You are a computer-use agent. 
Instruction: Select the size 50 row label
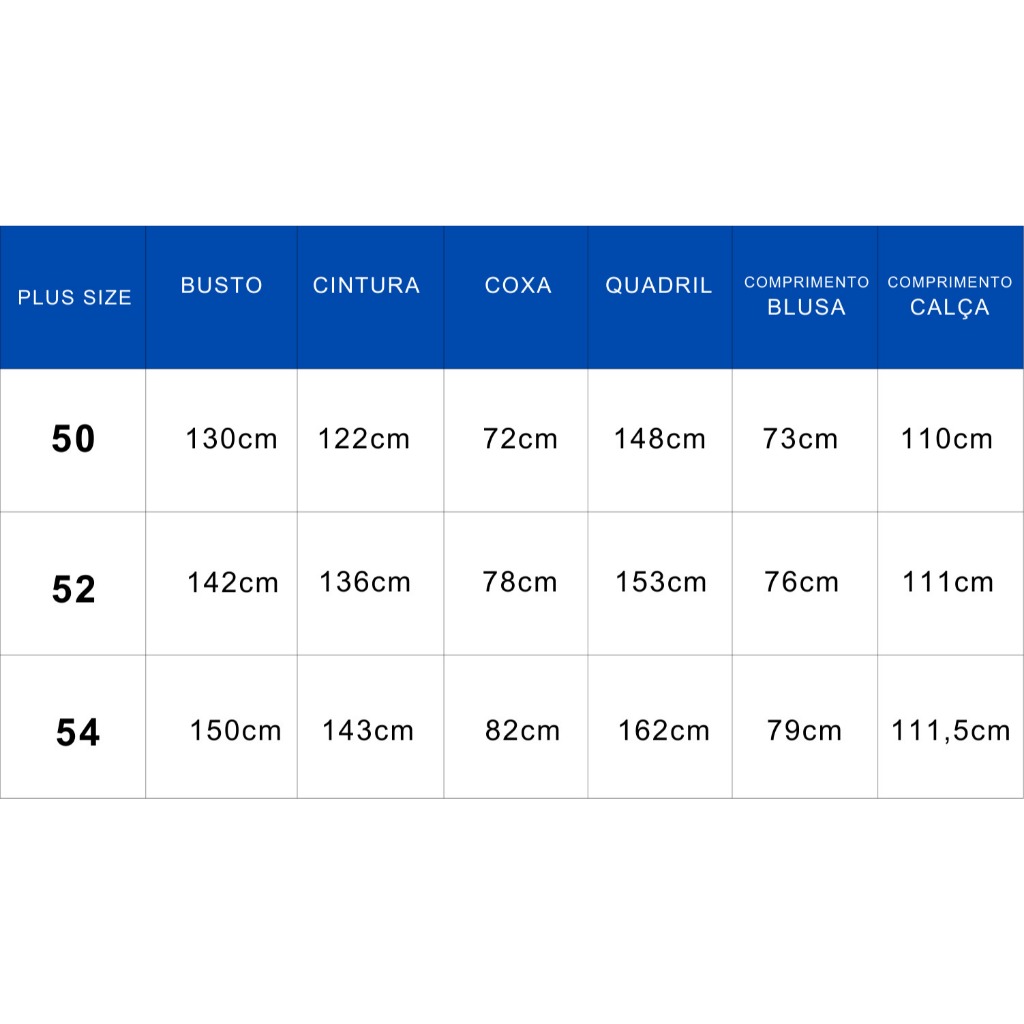tap(73, 440)
